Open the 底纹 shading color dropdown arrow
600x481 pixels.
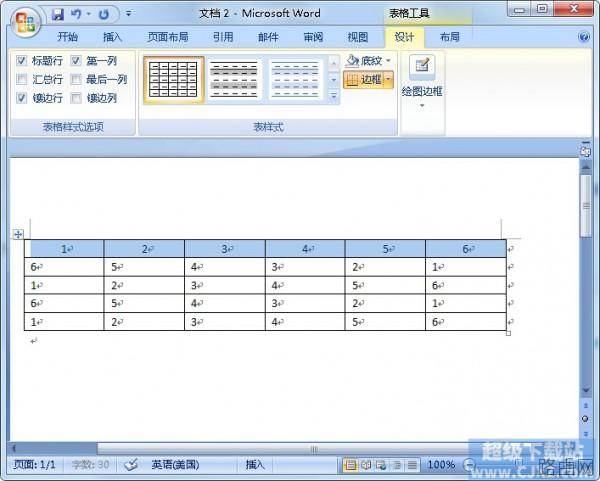388,60
